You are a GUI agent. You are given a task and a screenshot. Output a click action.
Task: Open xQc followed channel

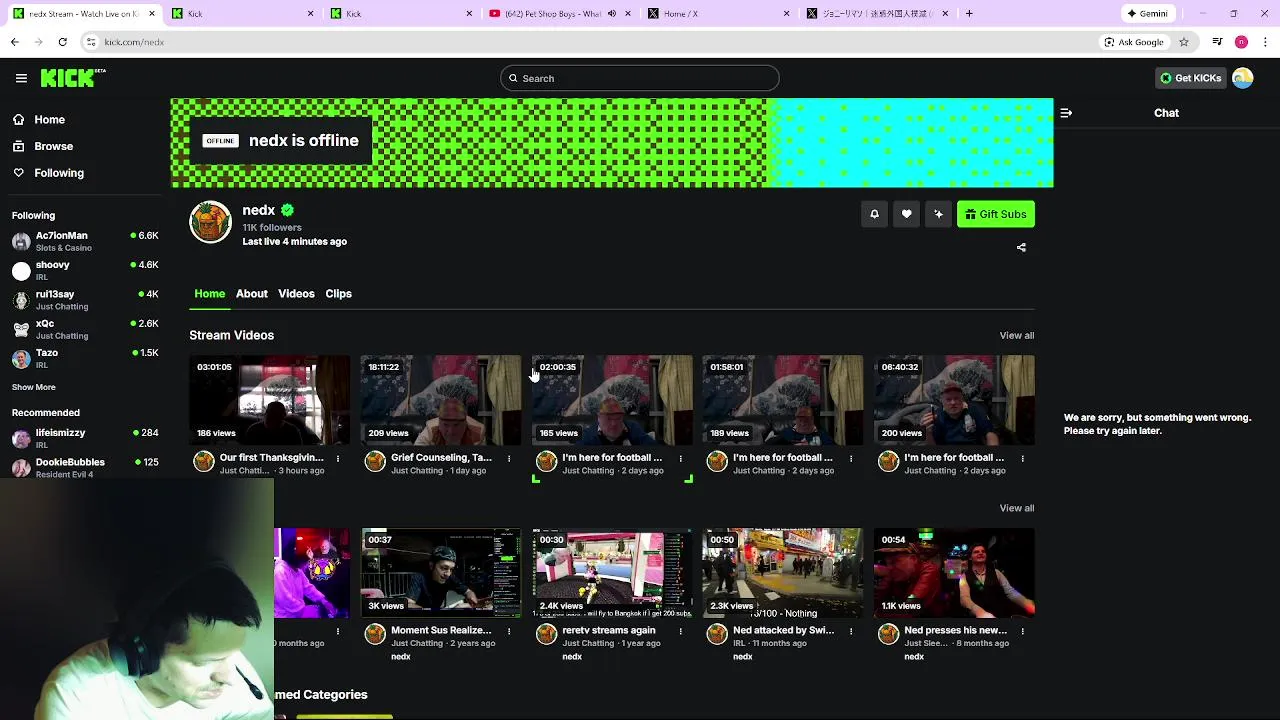[85, 329]
